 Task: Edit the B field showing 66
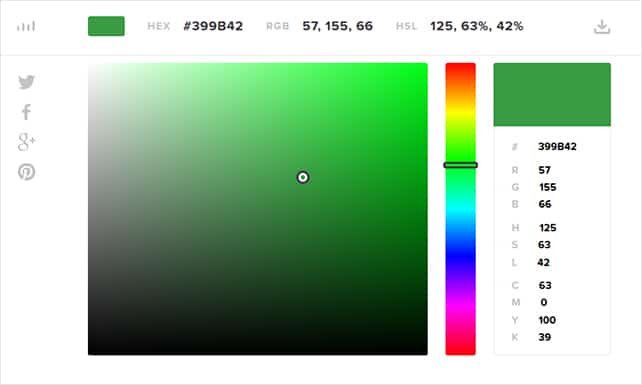click(545, 204)
